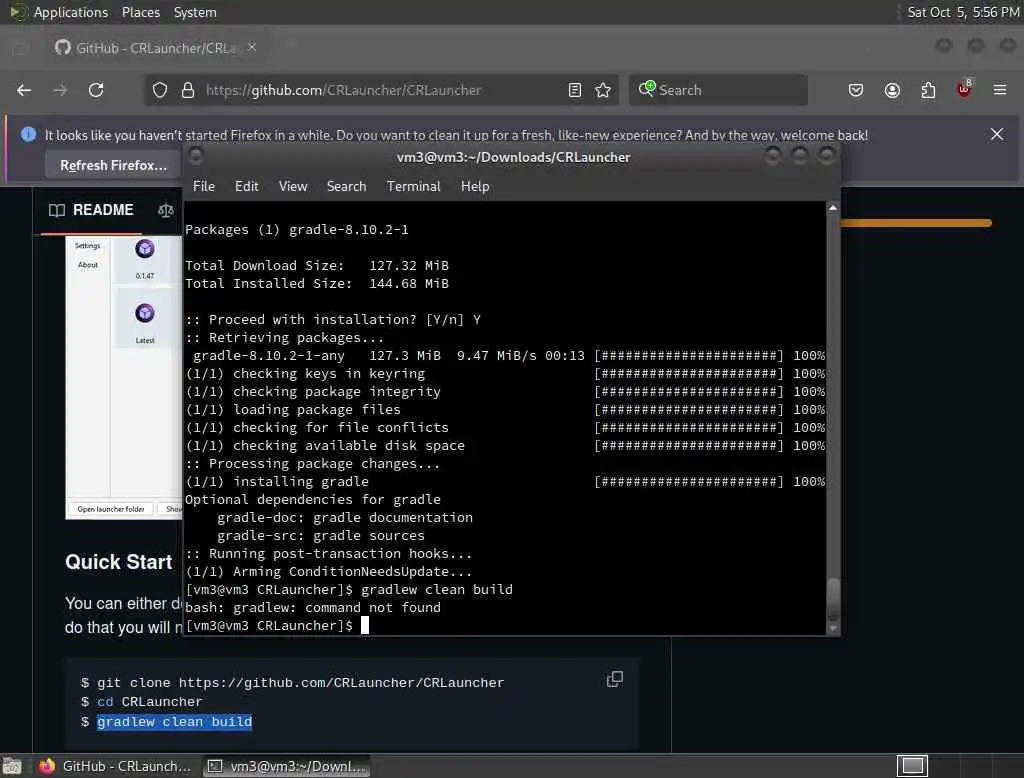Viewport: 1024px width, 778px height.
Task: Click the Firefox forward arrow
Action: point(60,90)
